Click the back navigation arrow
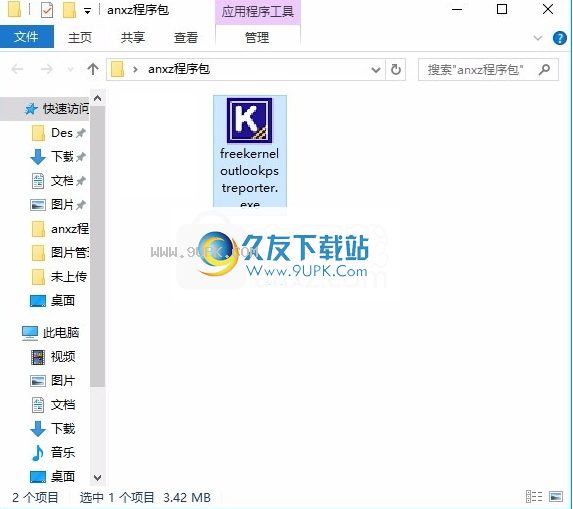 pyautogui.click(x=17, y=69)
